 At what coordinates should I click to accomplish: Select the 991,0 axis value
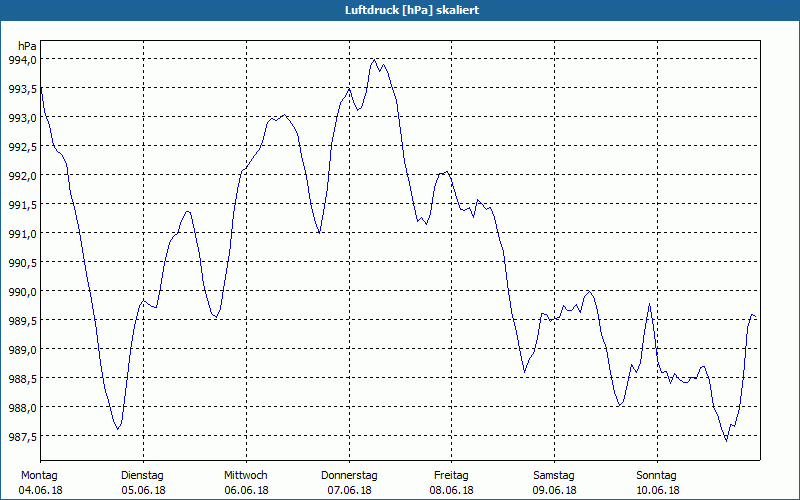point(22,234)
